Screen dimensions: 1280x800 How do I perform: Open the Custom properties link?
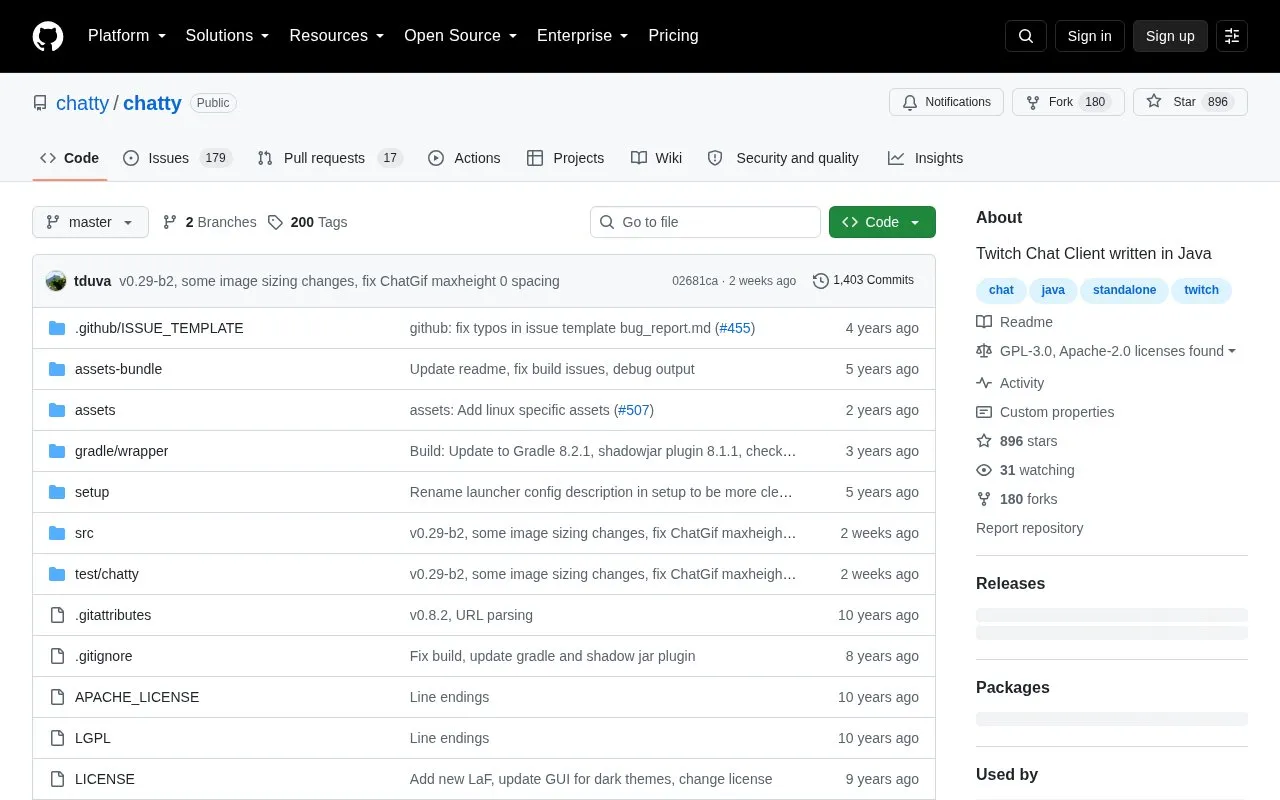1045,412
